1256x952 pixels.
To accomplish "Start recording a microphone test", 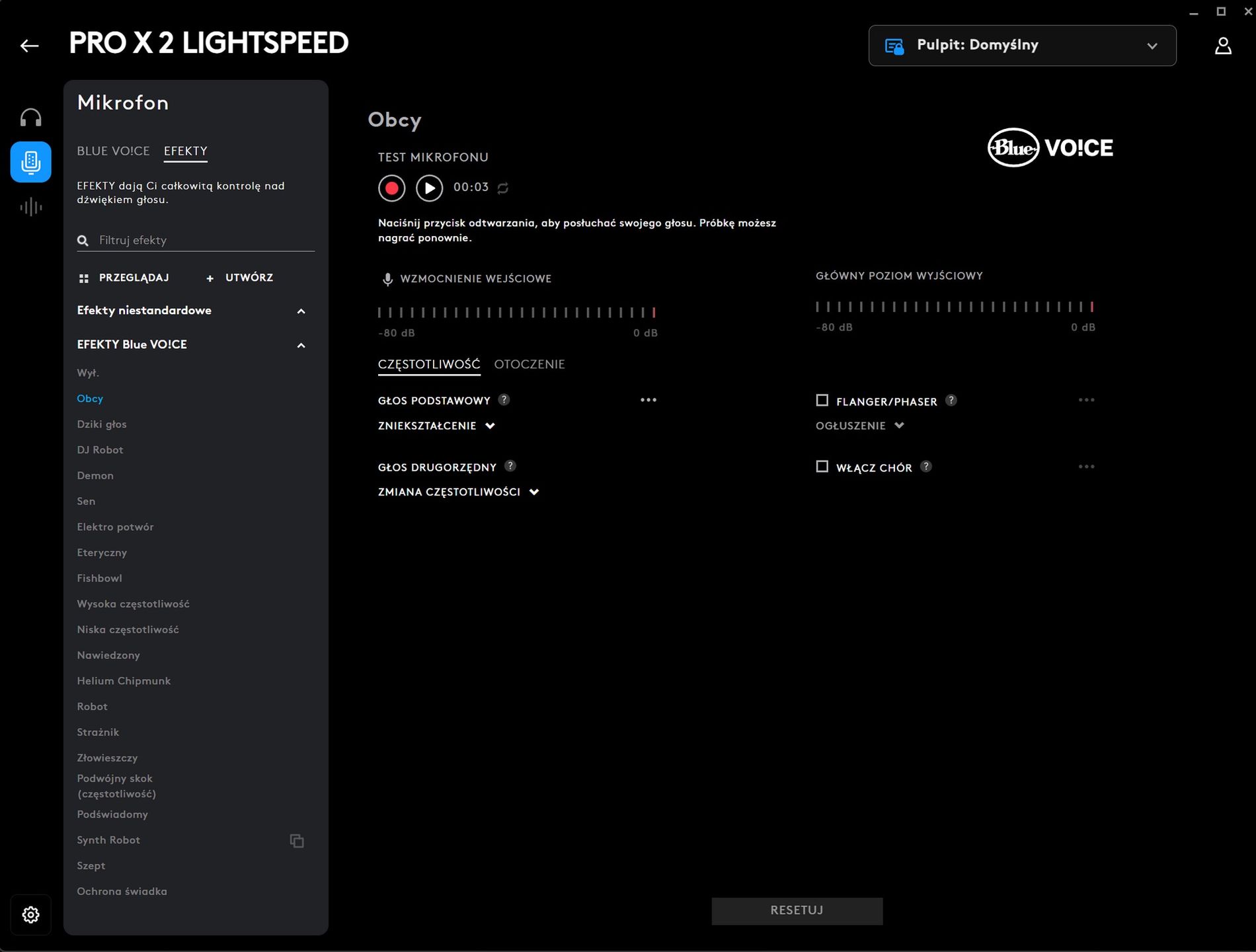I will 391,188.
